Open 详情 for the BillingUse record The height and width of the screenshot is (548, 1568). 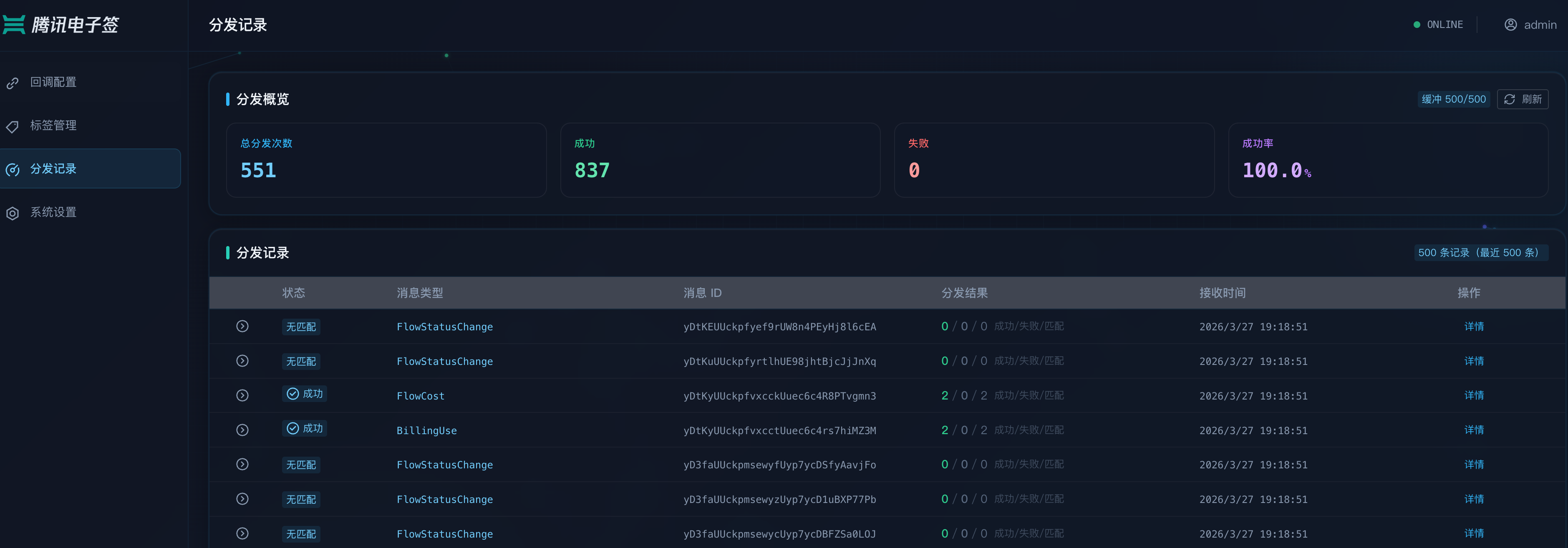(1474, 430)
